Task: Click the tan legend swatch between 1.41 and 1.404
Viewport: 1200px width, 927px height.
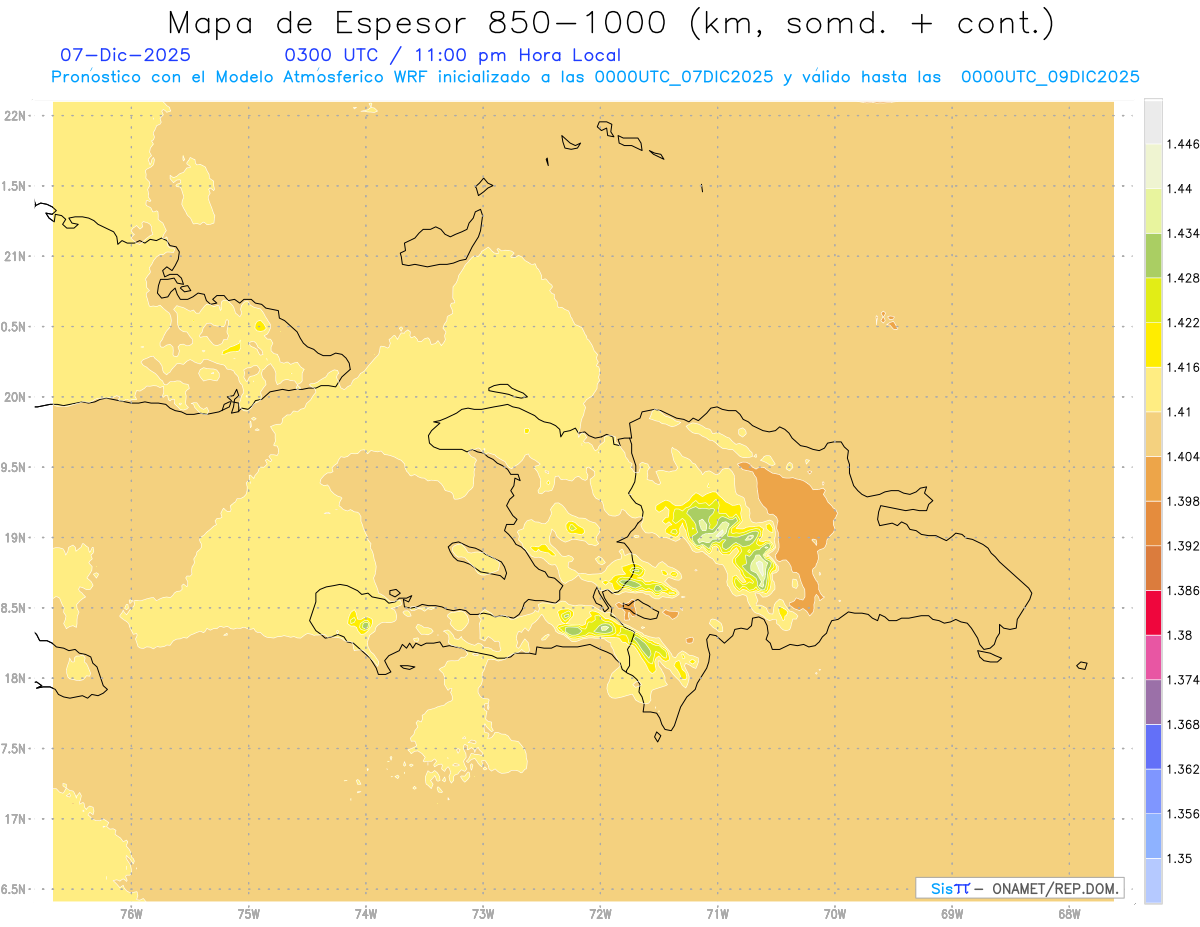Action: click(x=1153, y=433)
